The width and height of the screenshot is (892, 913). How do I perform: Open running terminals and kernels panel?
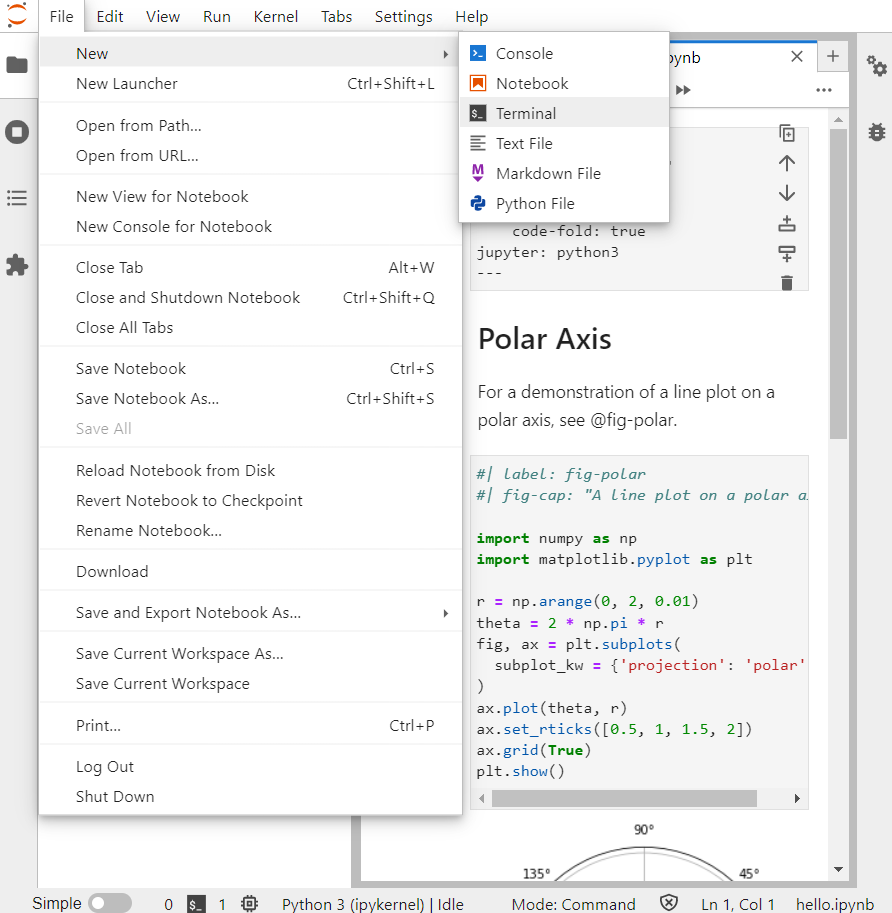click(17, 132)
